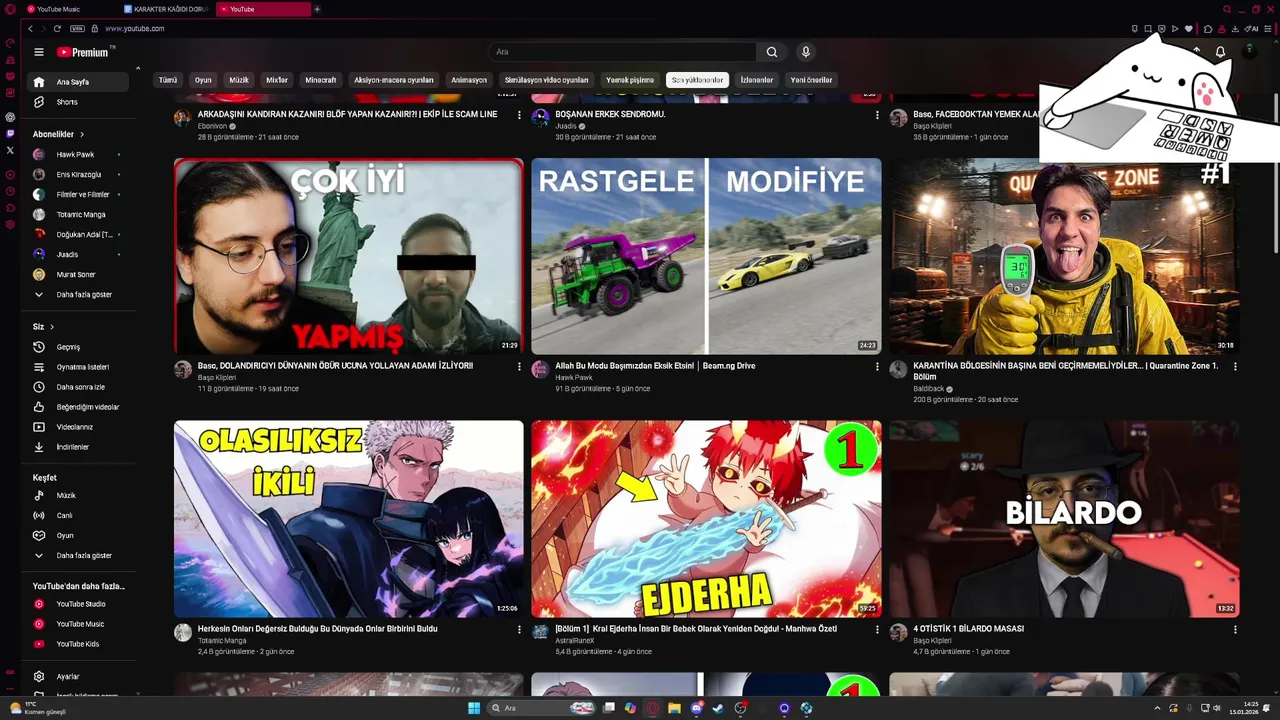Open options for Beam.ng Drive video
1280x720 pixels.
point(877,367)
